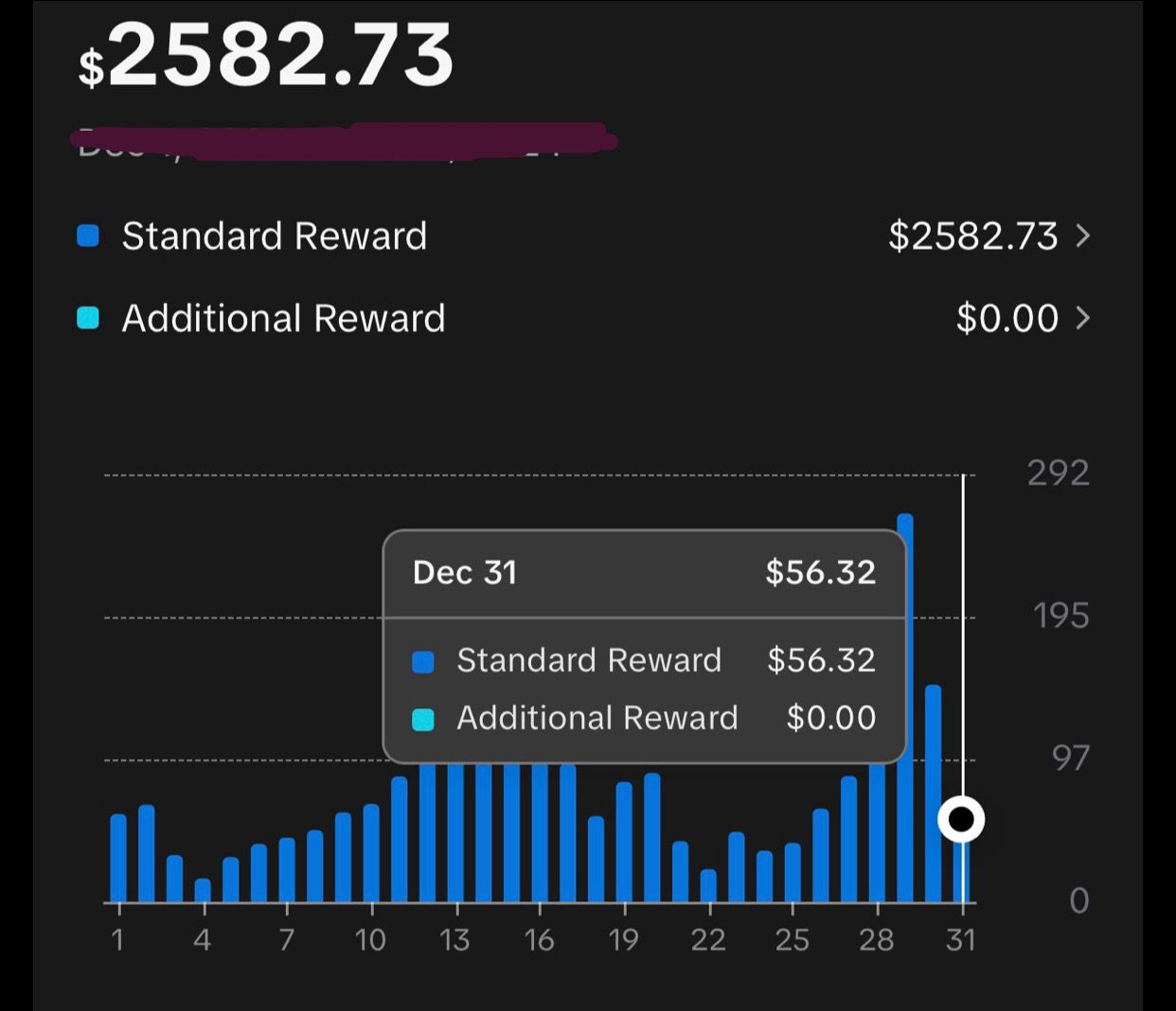Click the large total $2582.73 heading
The image size is (1176, 1011).
(x=267, y=57)
